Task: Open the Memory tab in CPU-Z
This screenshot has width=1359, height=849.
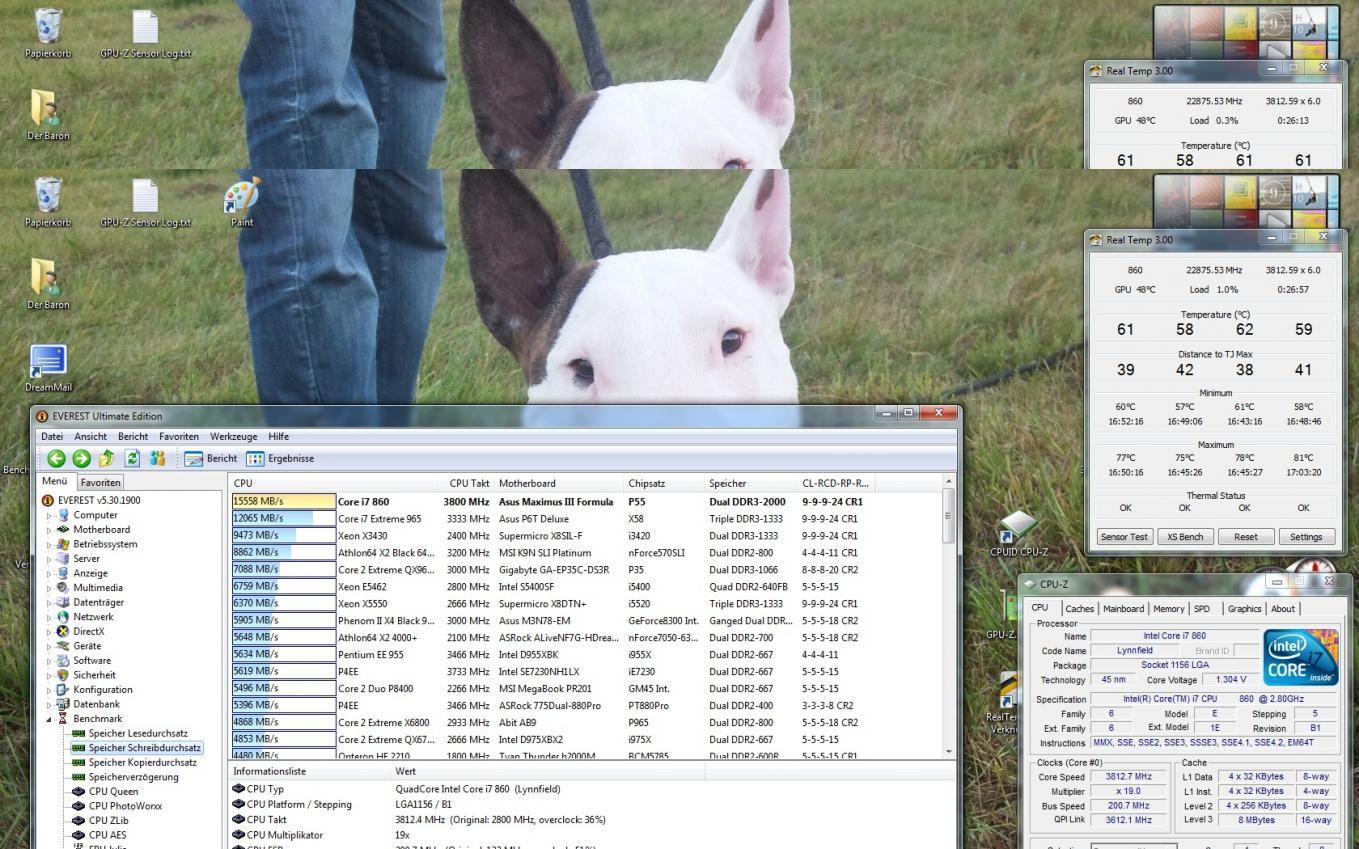Action: pyautogui.click(x=1168, y=608)
